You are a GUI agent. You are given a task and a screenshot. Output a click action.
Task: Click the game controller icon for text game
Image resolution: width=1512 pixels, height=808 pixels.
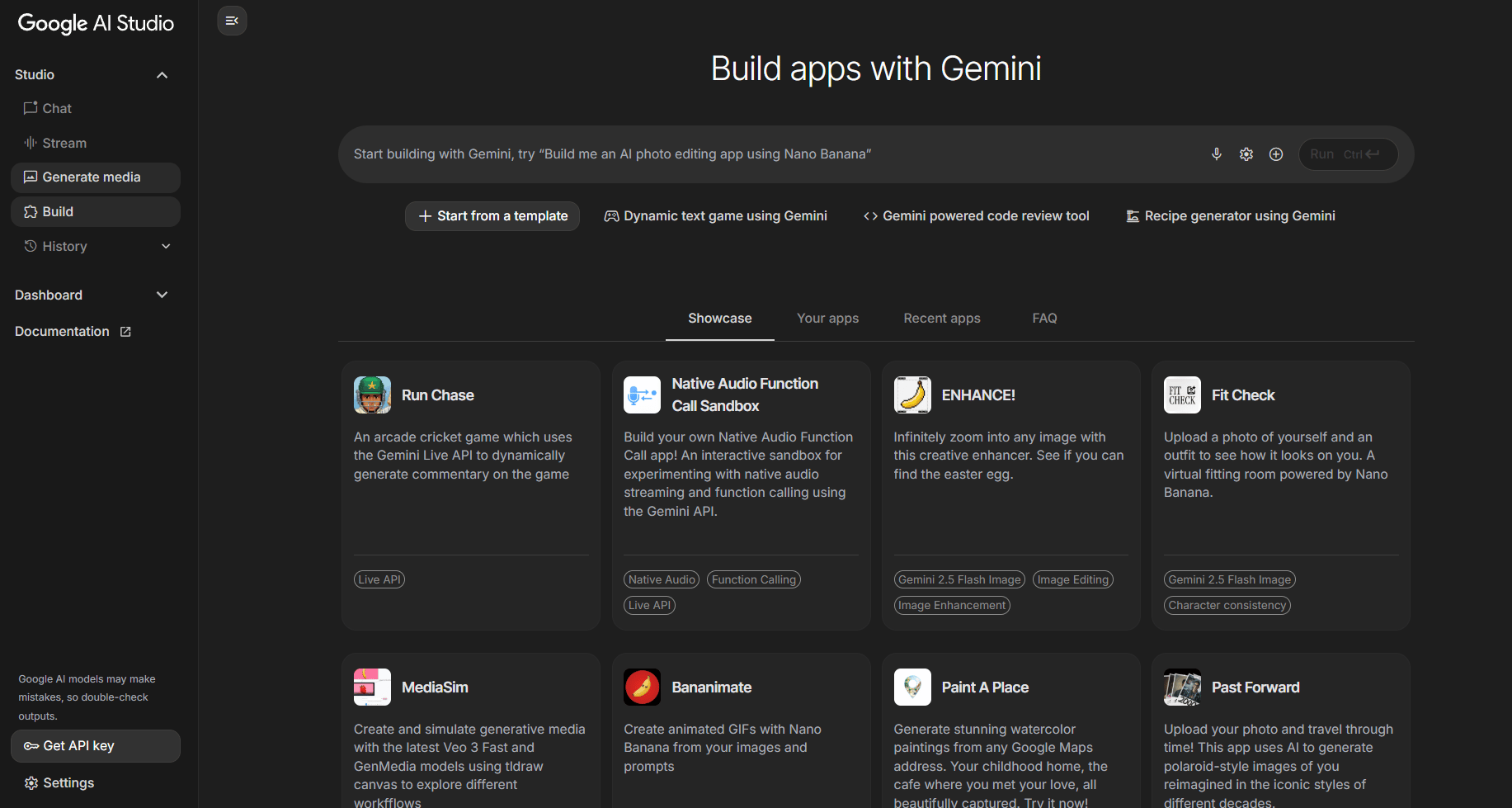click(x=611, y=216)
